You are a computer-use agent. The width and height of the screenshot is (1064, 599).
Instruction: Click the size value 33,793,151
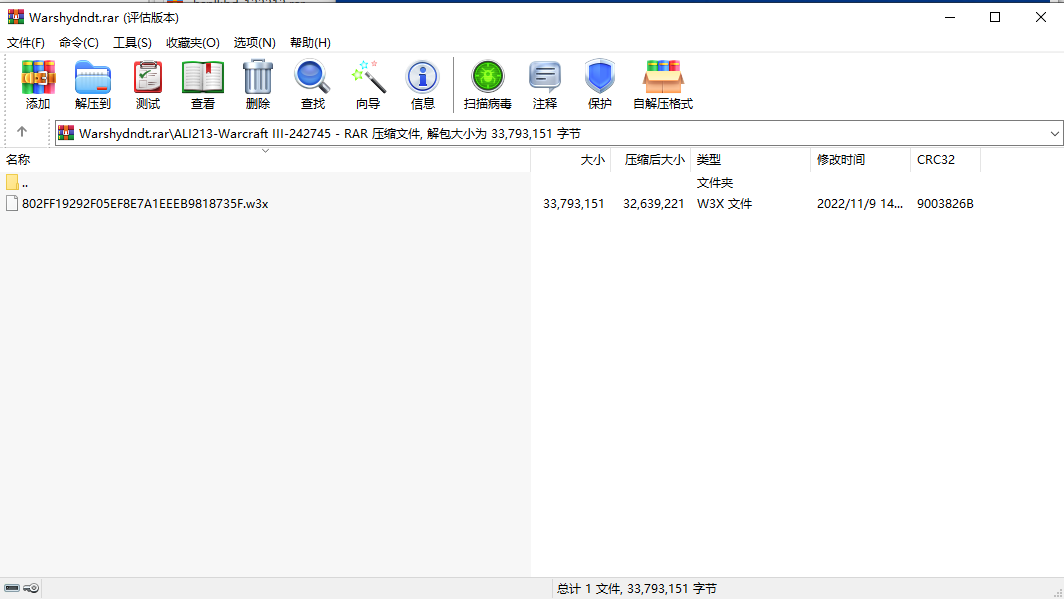pos(573,204)
